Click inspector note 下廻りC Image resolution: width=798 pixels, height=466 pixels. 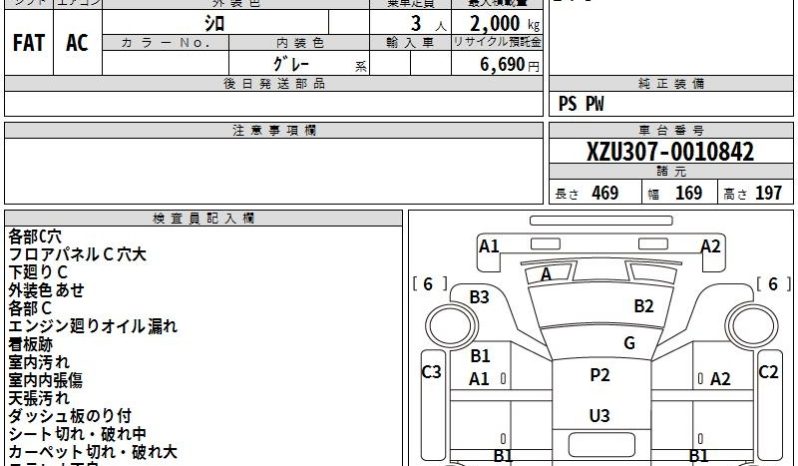coord(38,272)
